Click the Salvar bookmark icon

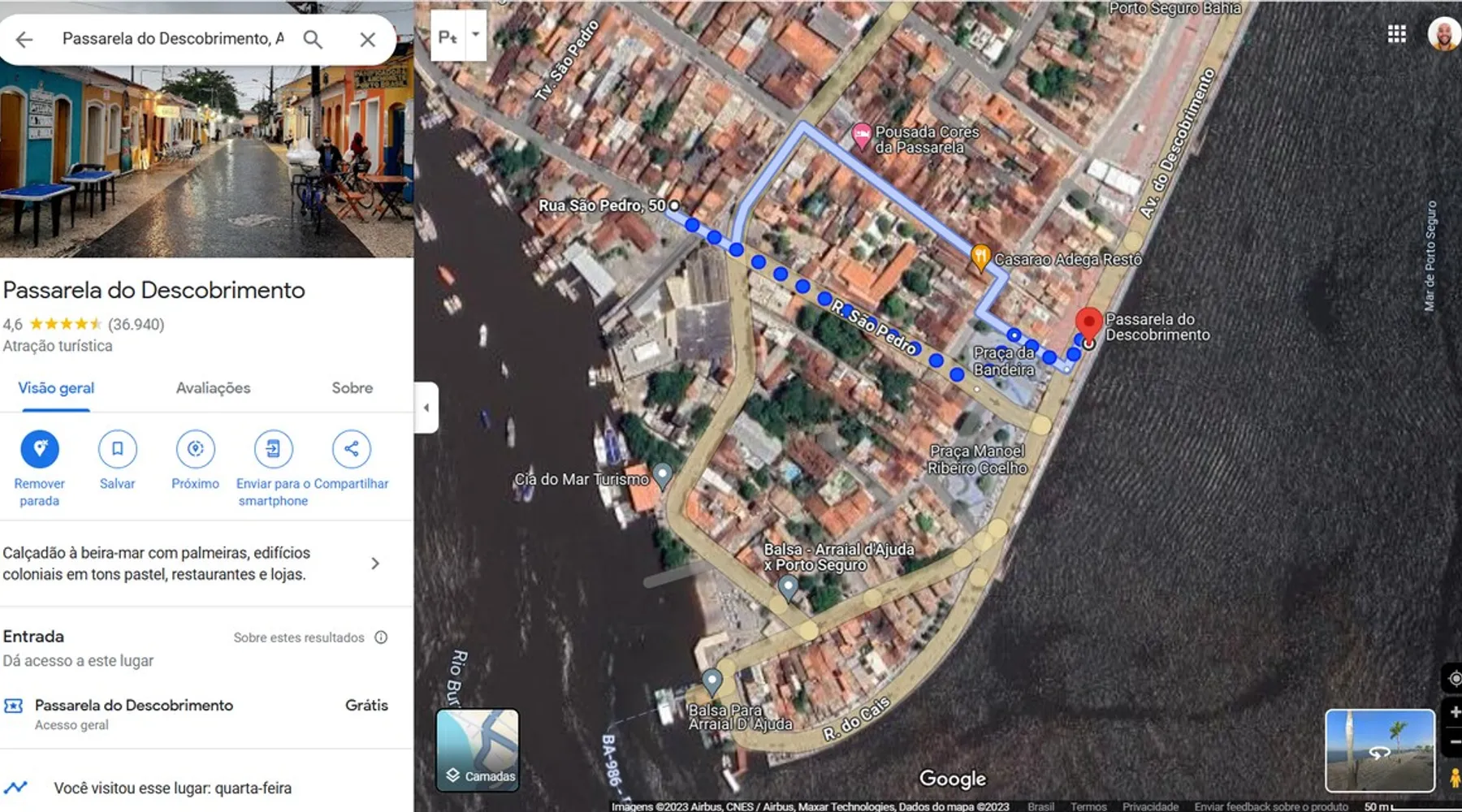point(117,449)
